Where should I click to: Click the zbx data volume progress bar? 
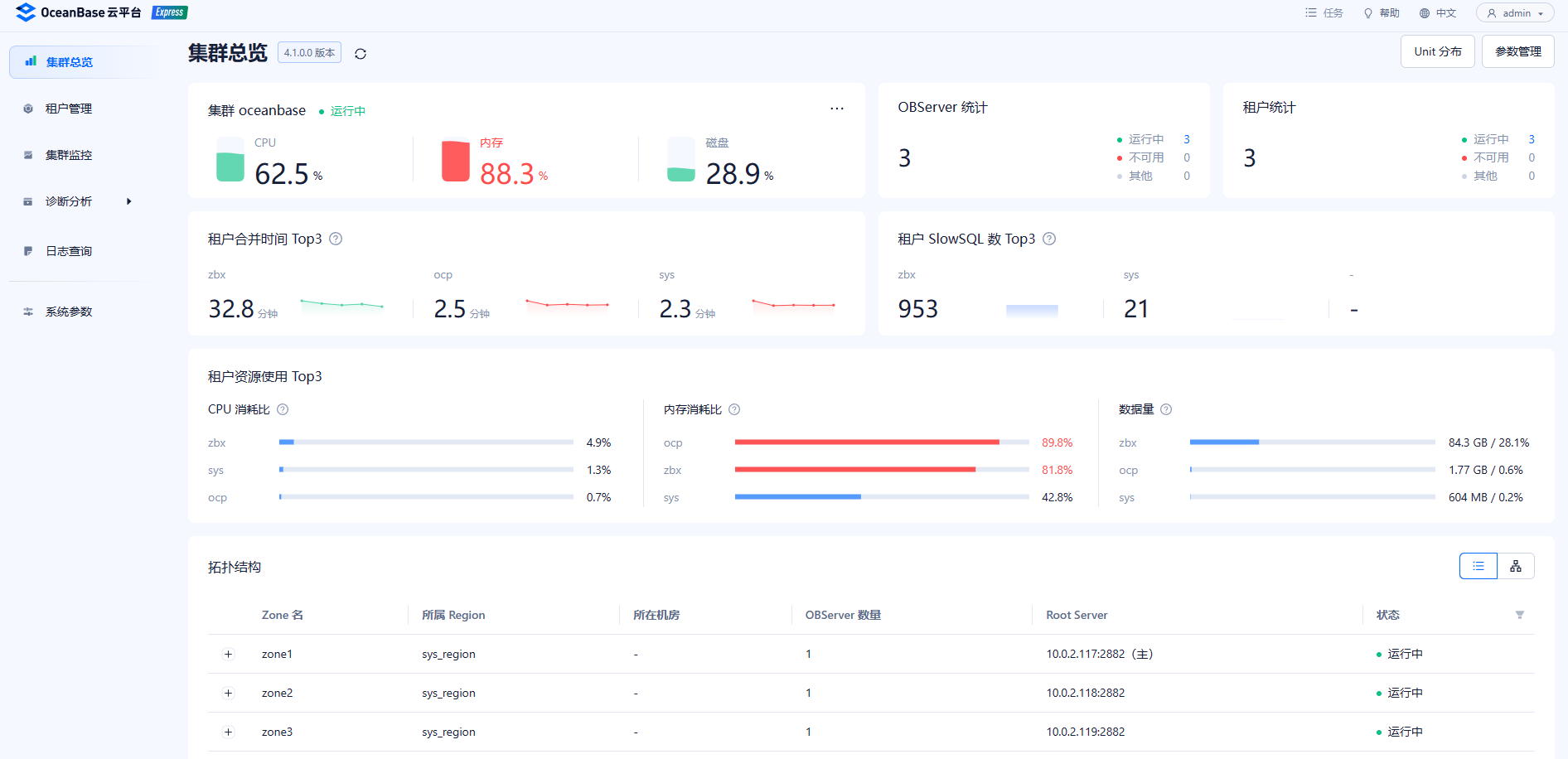[x=1313, y=442]
